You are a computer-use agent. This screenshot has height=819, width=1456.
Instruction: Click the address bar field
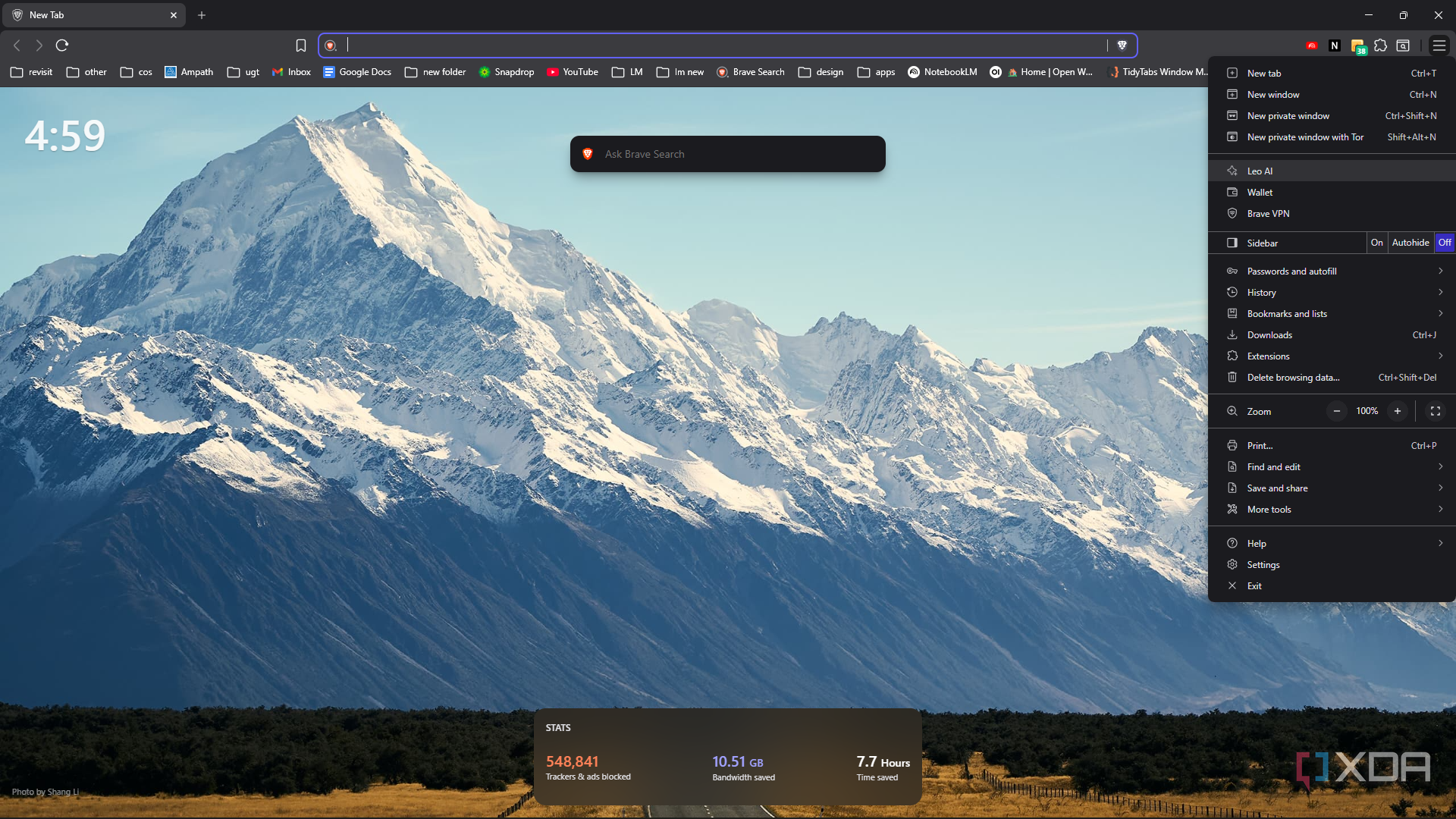[x=726, y=45]
